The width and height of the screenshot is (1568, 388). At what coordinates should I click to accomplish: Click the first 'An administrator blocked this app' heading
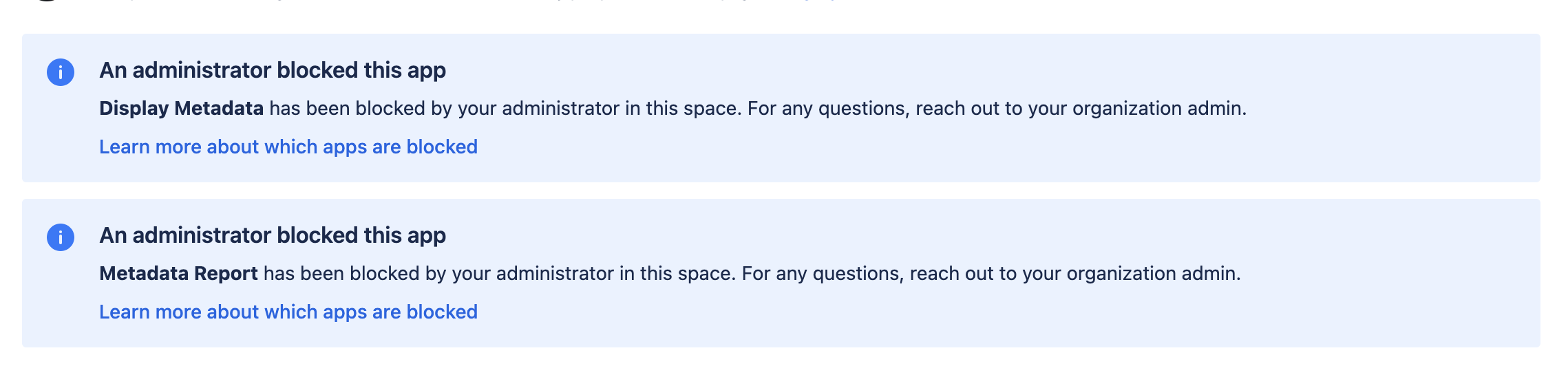[272, 70]
